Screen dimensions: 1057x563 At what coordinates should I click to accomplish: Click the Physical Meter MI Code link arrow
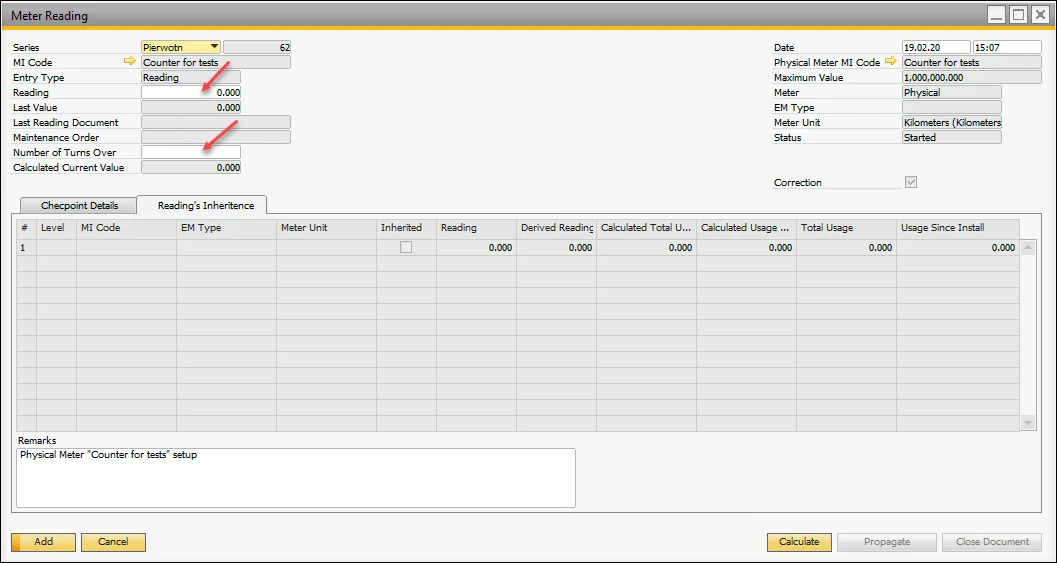(x=891, y=62)
